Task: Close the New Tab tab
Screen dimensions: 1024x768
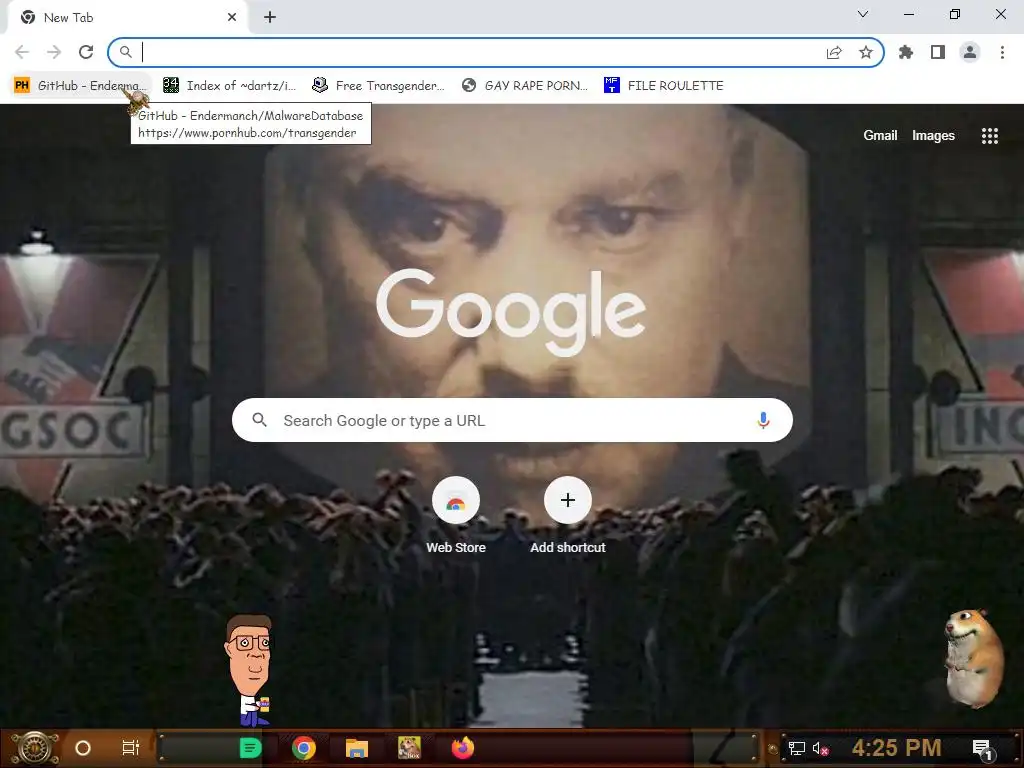Action: tap(232, 17)
